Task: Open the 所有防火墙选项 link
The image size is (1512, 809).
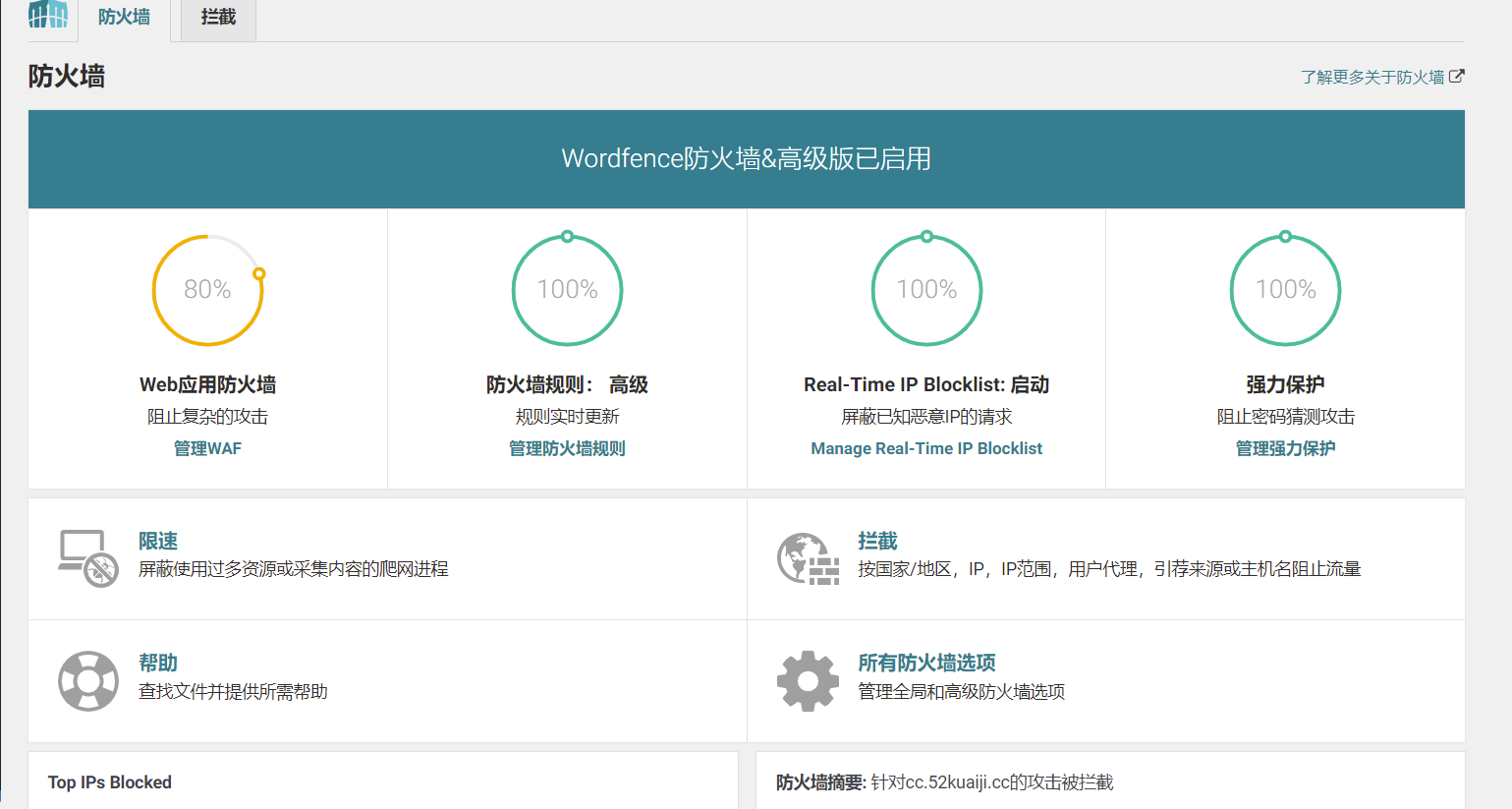Action: pos(926,663)
